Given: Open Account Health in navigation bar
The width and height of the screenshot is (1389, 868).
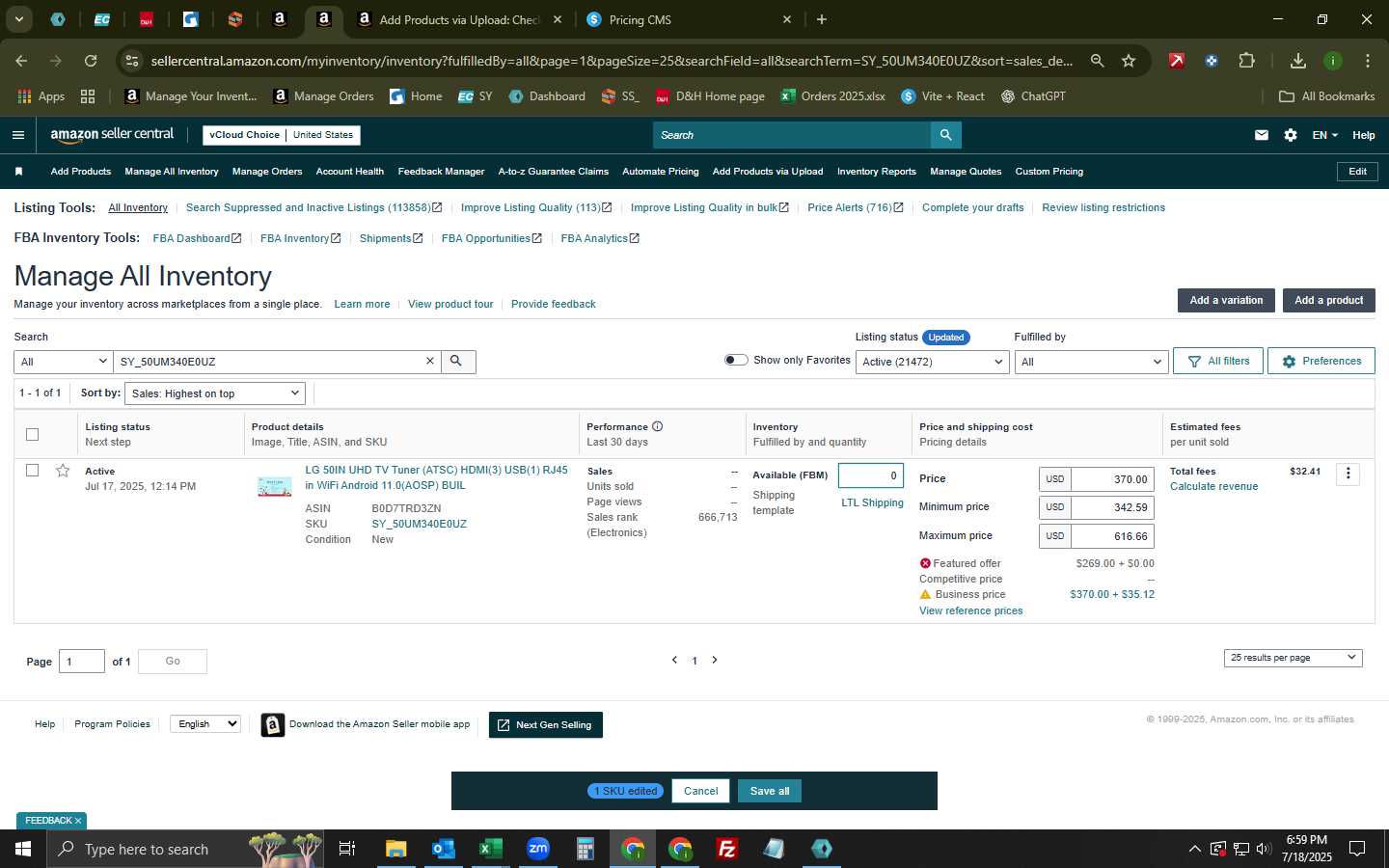Looking at the screenshot, I should 350,172.
